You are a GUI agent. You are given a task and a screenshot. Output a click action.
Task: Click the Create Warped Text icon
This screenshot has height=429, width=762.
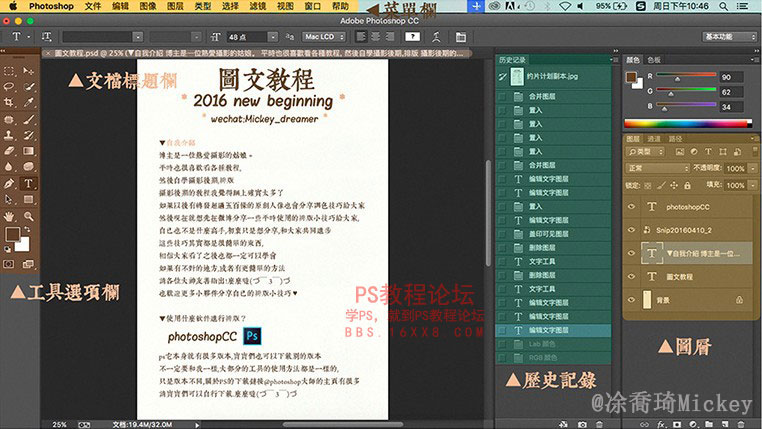436,37
